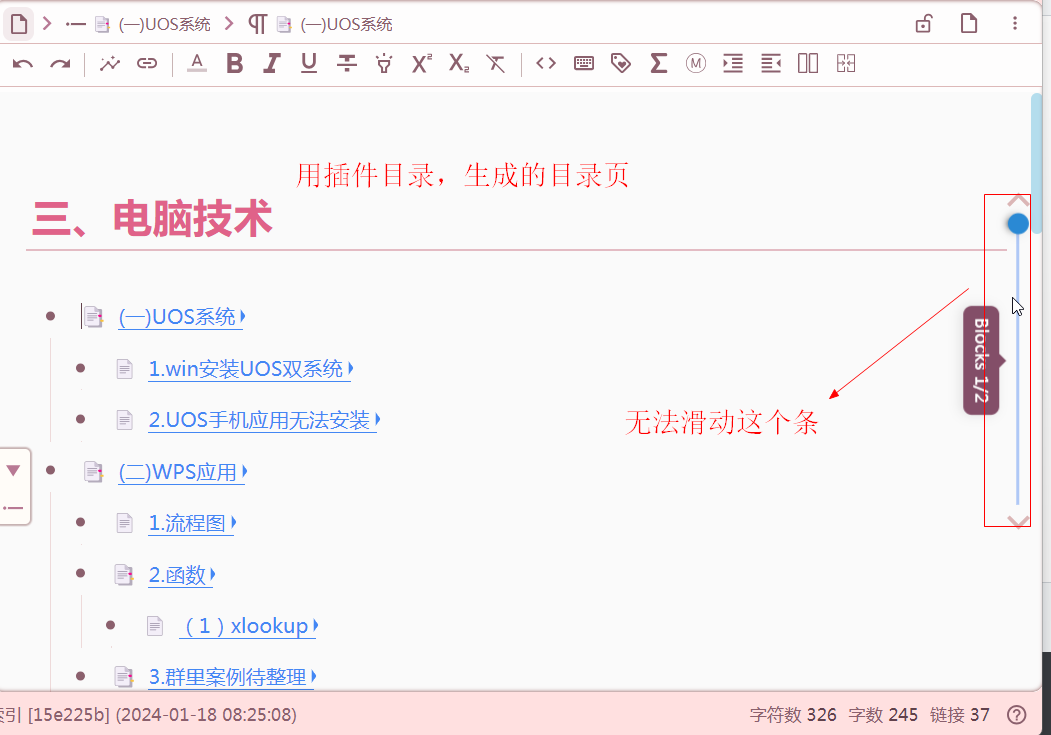Undo the last edit
The image size is (1051, 735).
coord(23,64)
